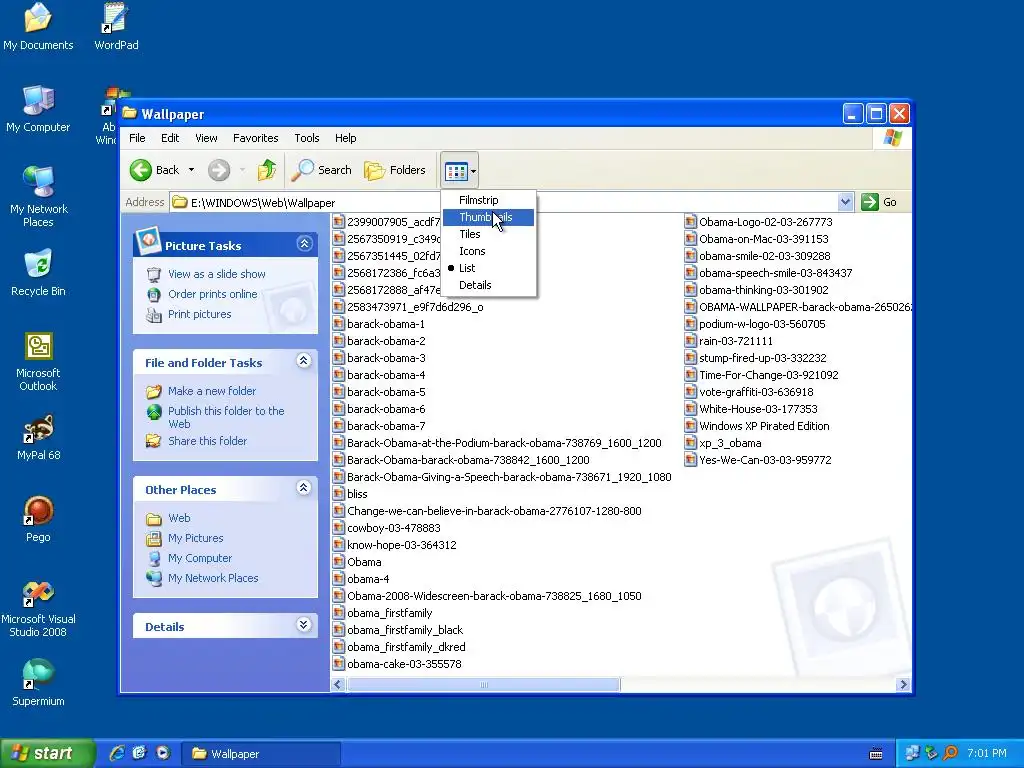Click the Order prints online icon

154,295
